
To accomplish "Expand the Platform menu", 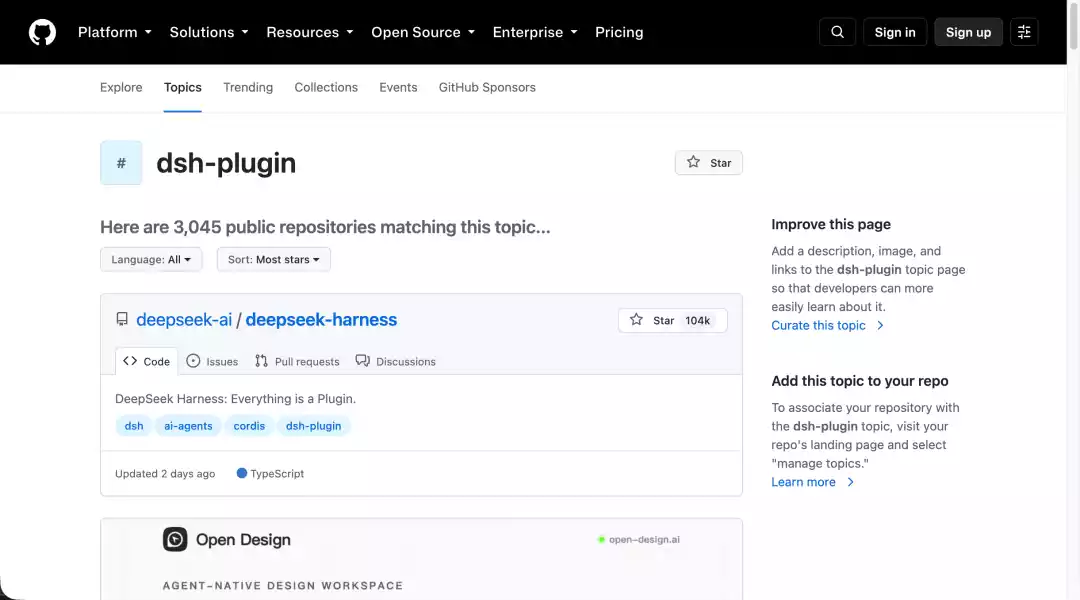I will (x=114, y=32).
